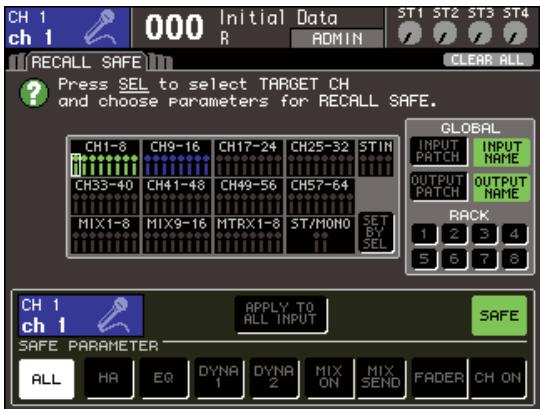The image size is (540, 409).
Task: Select the CH33-40 channel block
Action: 105,197
